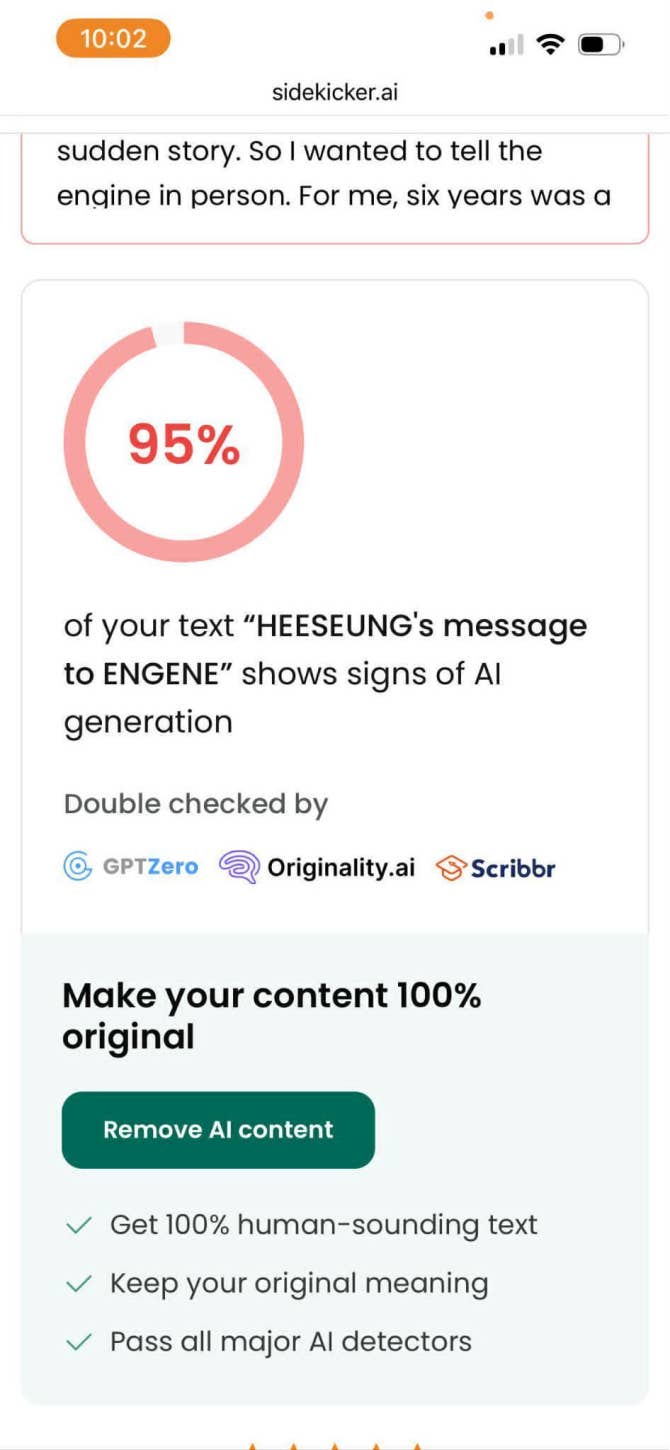Click the Scribbr graduation cap icon
The height and width of the screenshot is (1450, 670).
[451, 868]
